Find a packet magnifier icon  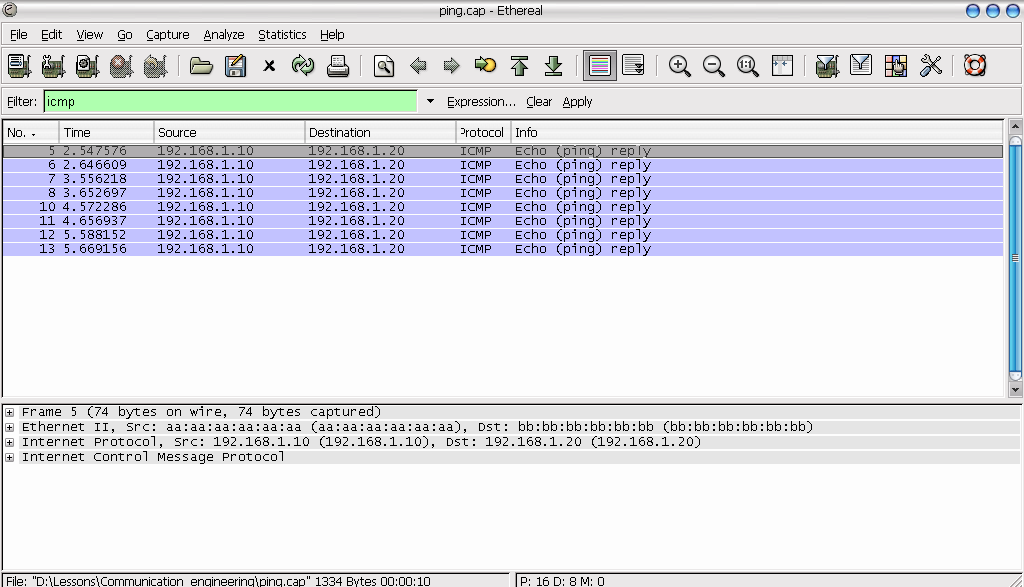384,65
